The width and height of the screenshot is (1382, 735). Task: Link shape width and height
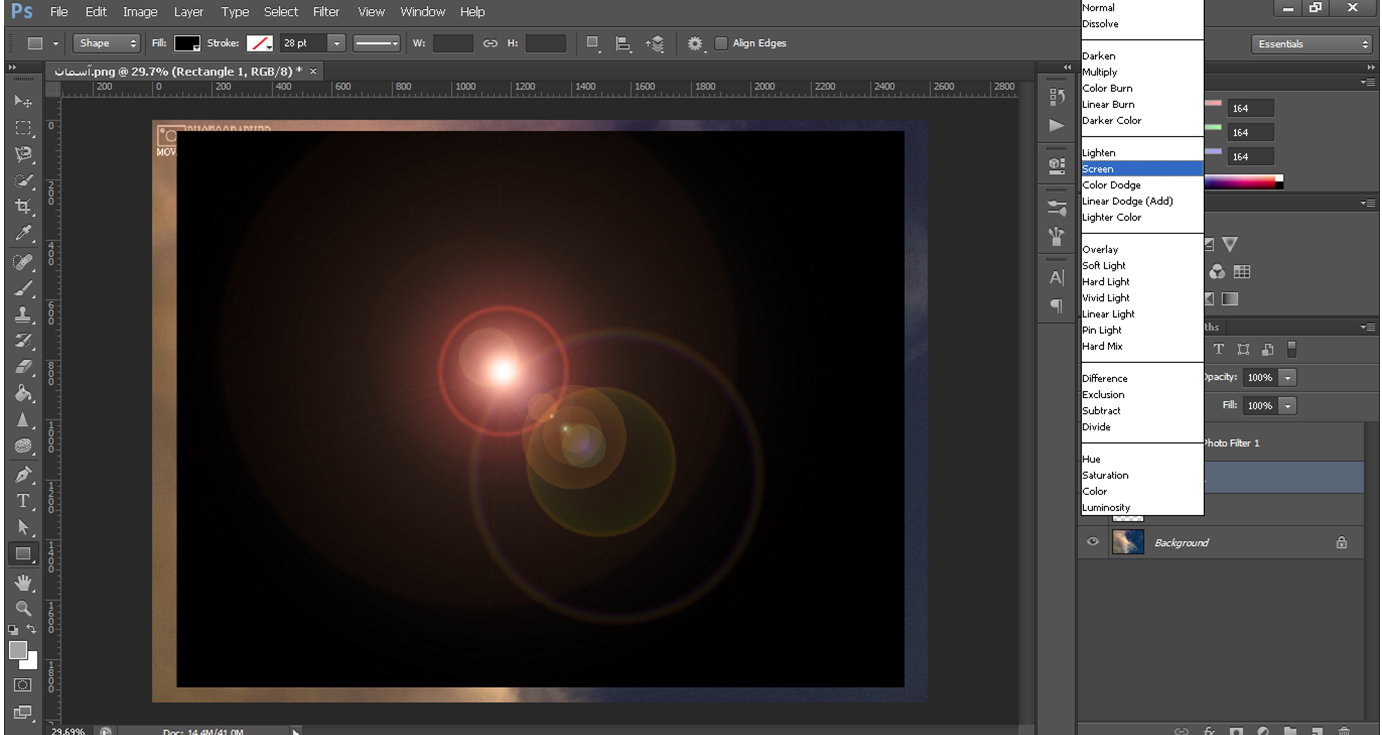tap(490, 43)
